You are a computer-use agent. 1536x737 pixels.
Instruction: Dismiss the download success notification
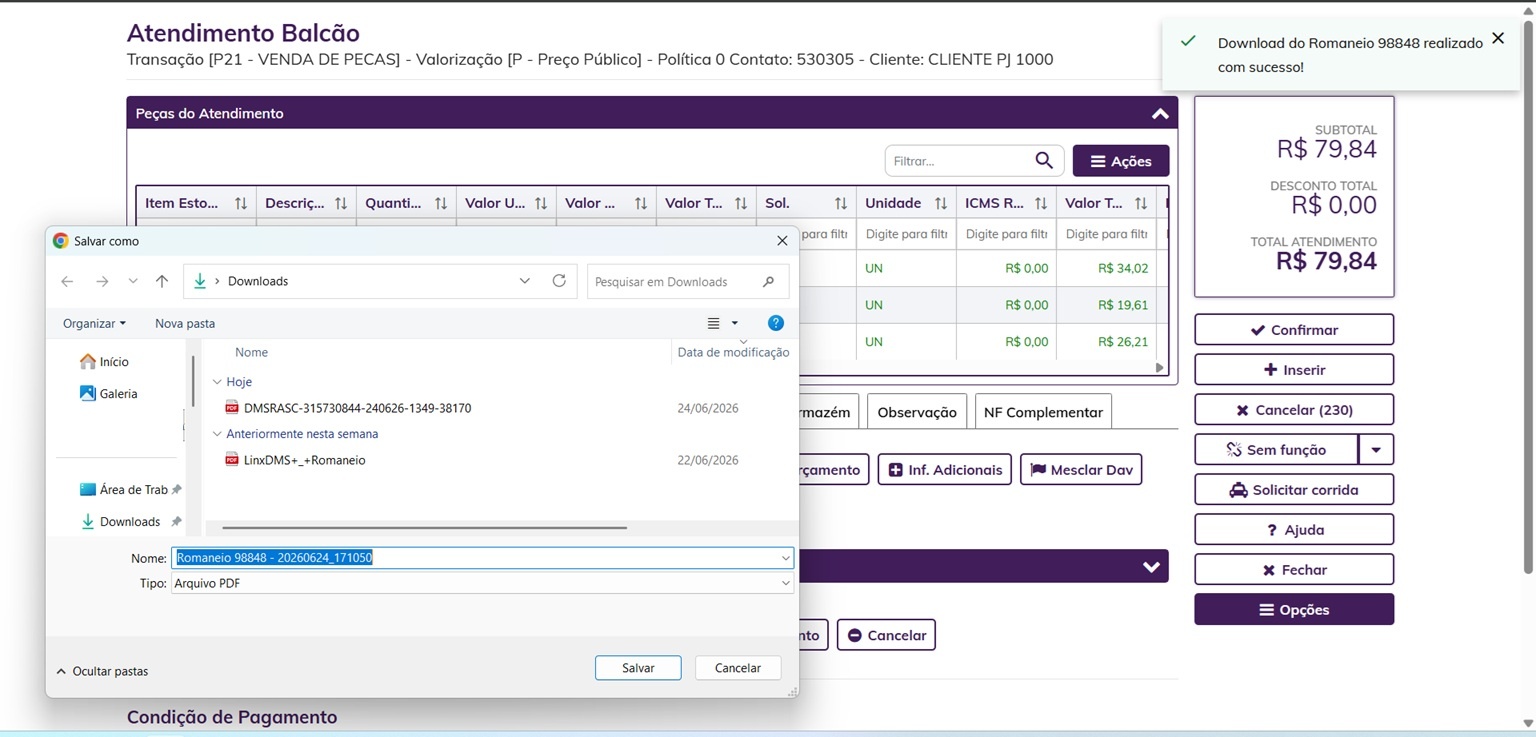1497,38
